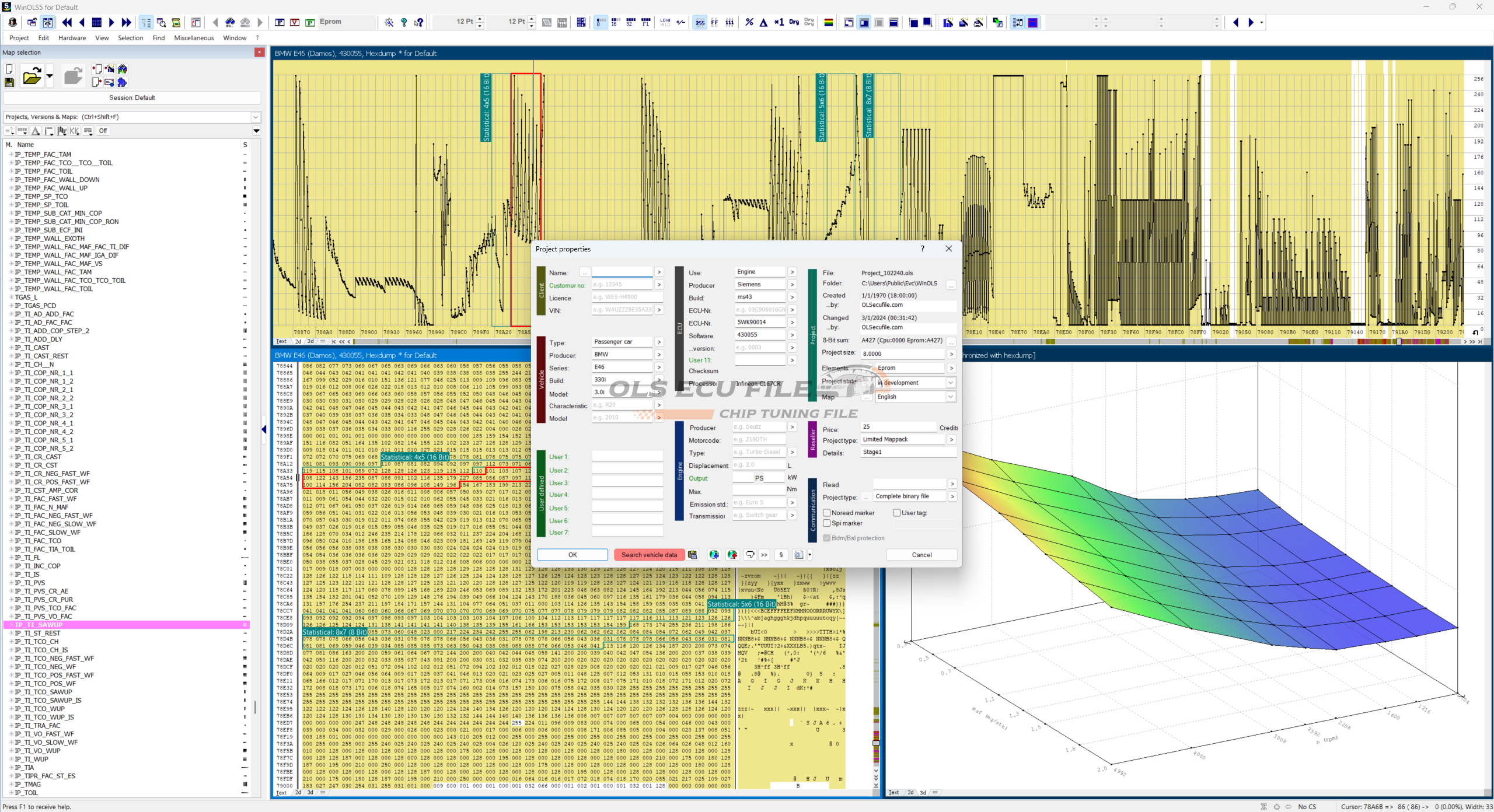This screenshot has width=1494, height=812.
Task: Click the export globe icon with red arrow
Action: (732, 555)
